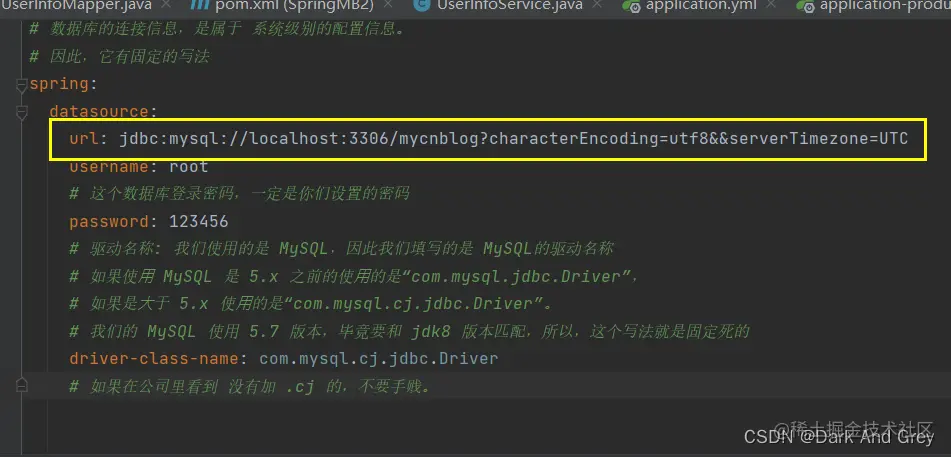Select the application.yml editor tab
This screenshot has width=951, height=457.
pyautogui.click(x=701, y=6)
